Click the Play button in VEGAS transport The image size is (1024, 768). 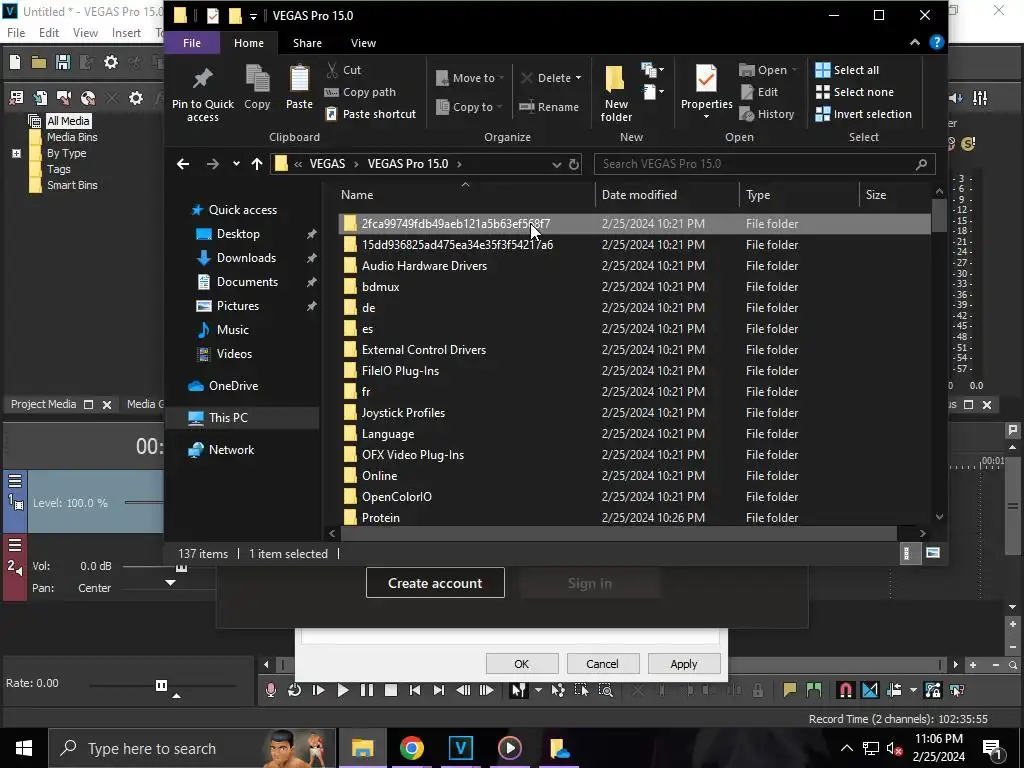coord(342,690)
